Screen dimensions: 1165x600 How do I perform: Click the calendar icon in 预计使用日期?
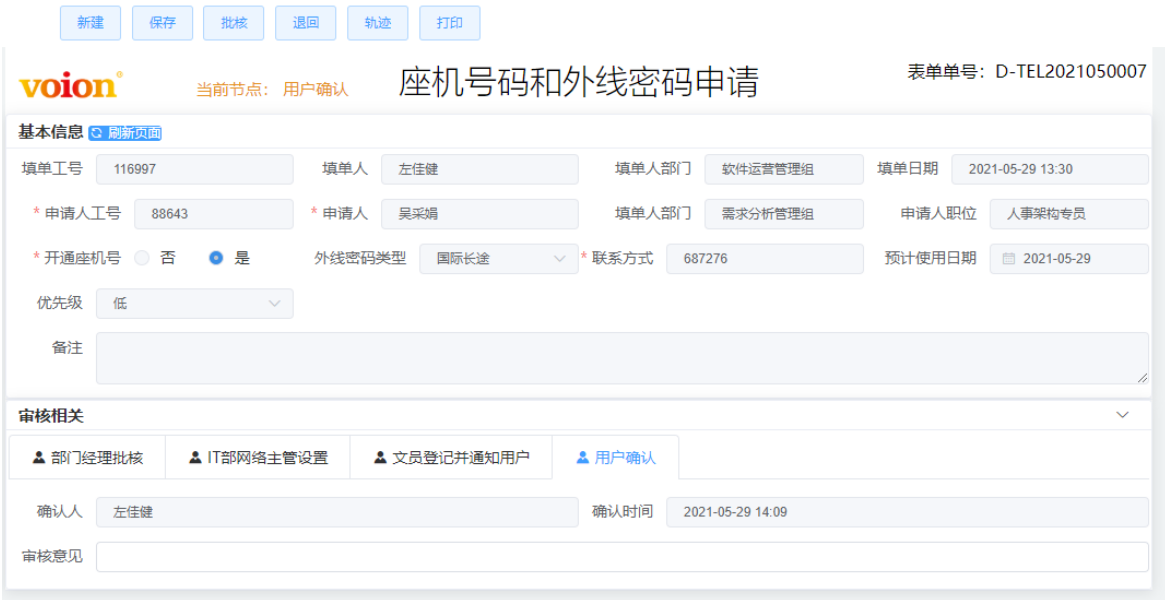tap(1008, 258)
